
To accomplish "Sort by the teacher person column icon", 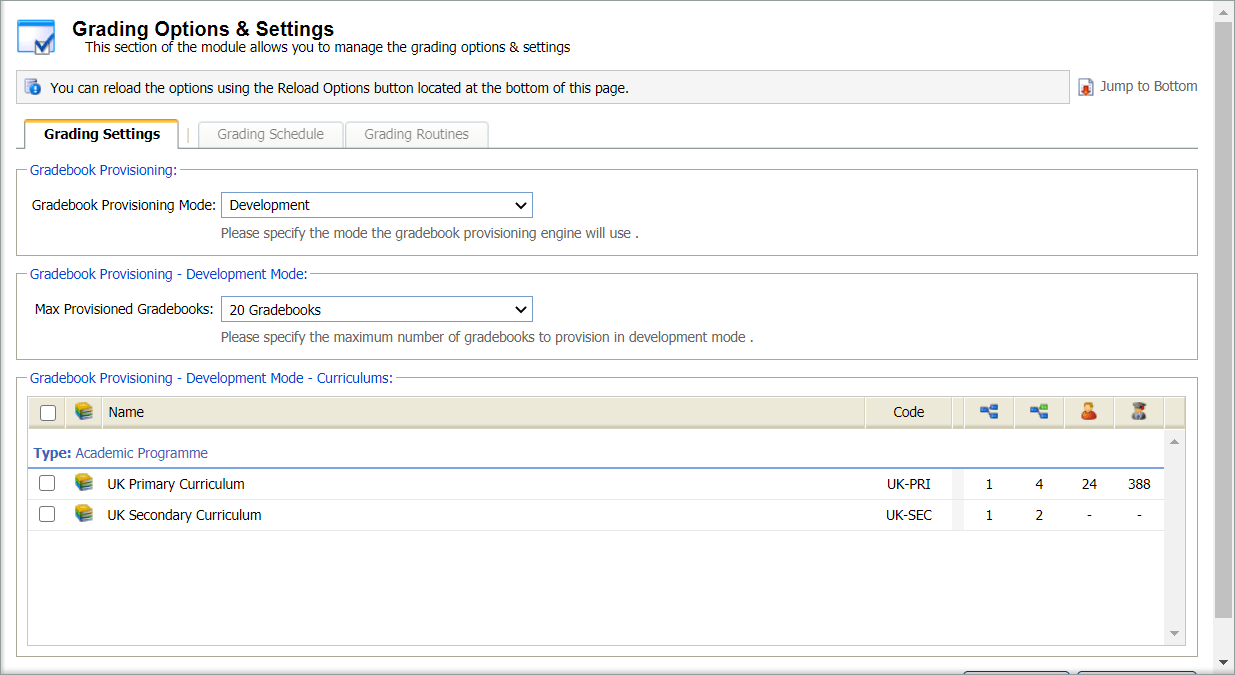I will click(x=1089, y=411).
